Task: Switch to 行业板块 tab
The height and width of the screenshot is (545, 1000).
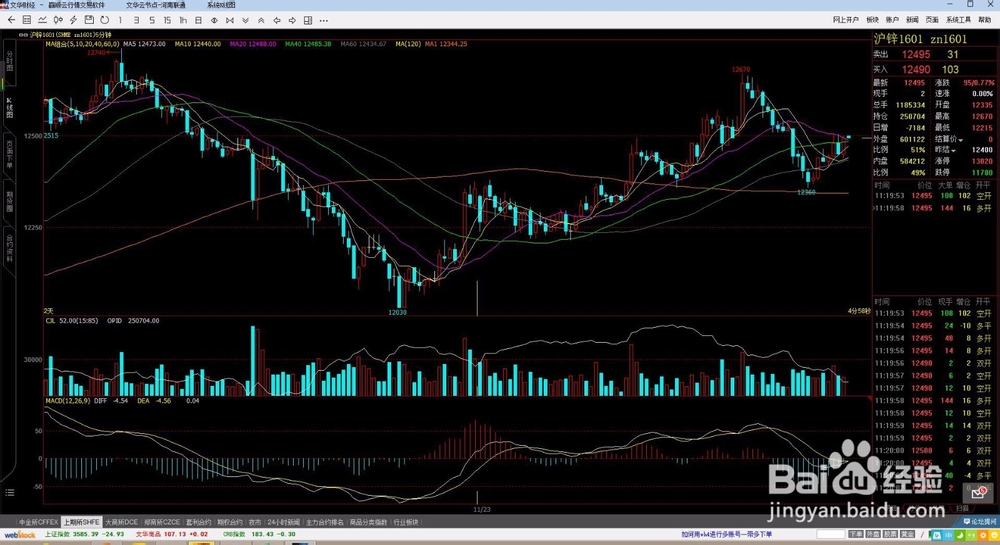Action: 406,522
